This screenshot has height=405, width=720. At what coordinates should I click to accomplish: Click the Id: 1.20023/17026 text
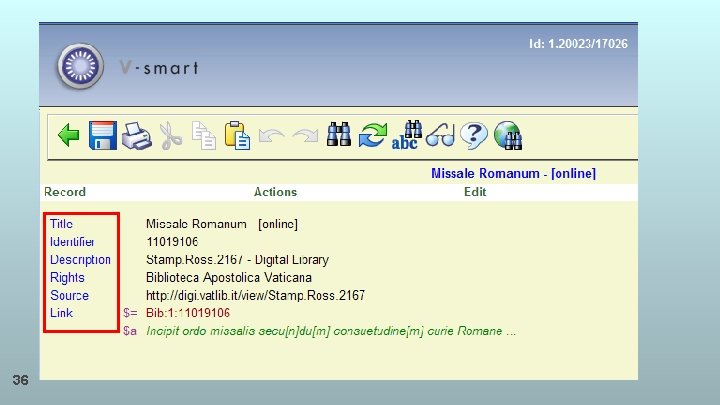click(578, 44)
